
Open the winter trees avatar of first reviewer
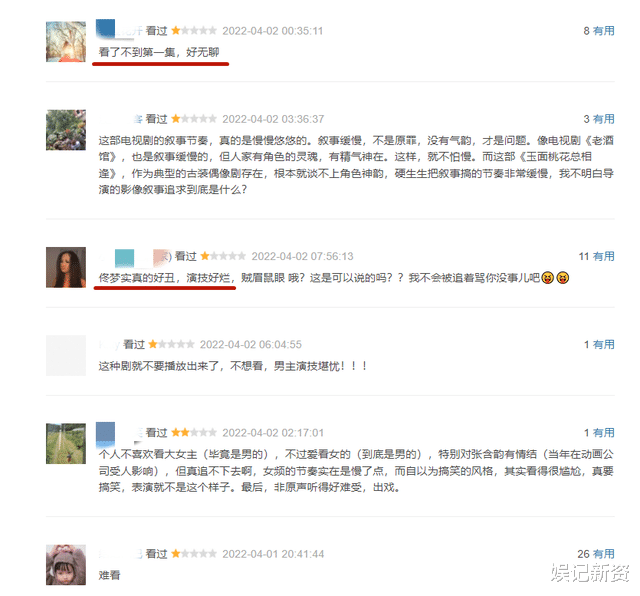66,42
